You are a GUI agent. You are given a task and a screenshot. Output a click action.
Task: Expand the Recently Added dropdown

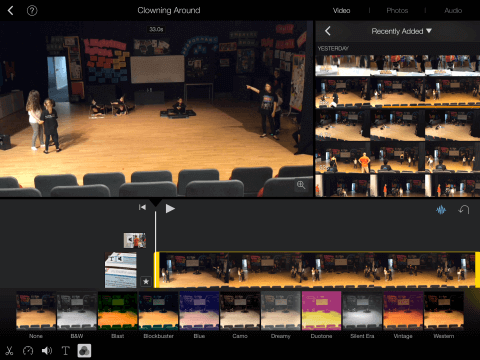click(x=401, y=31)
